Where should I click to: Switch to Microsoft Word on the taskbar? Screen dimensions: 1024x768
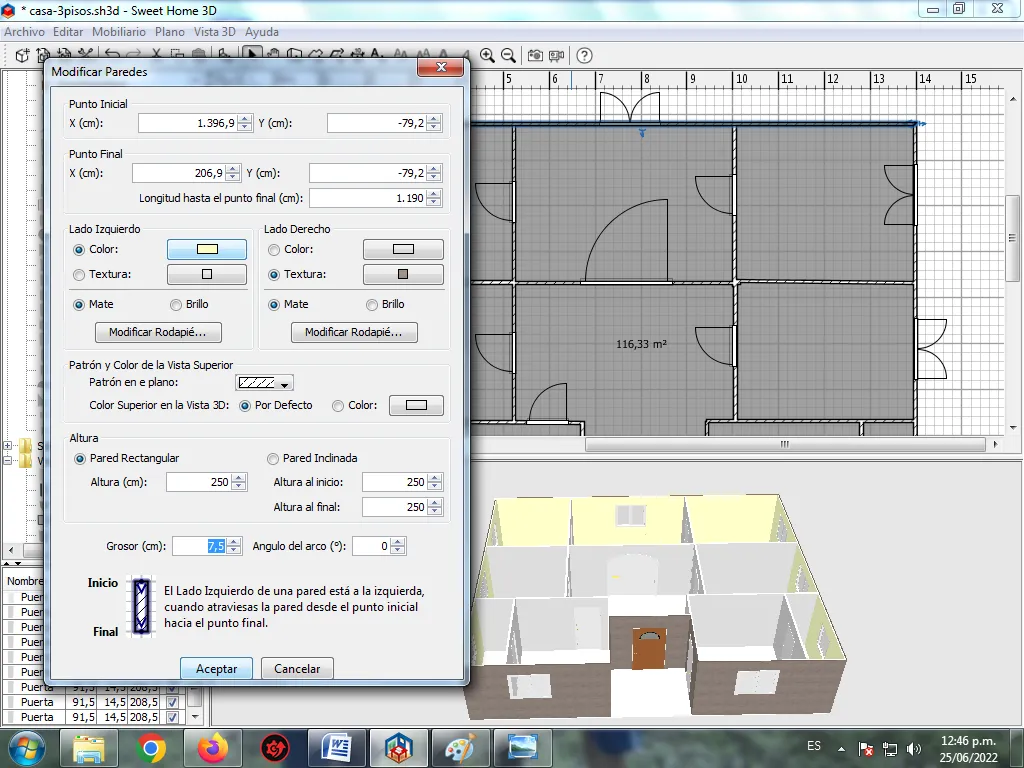(337, 748)
